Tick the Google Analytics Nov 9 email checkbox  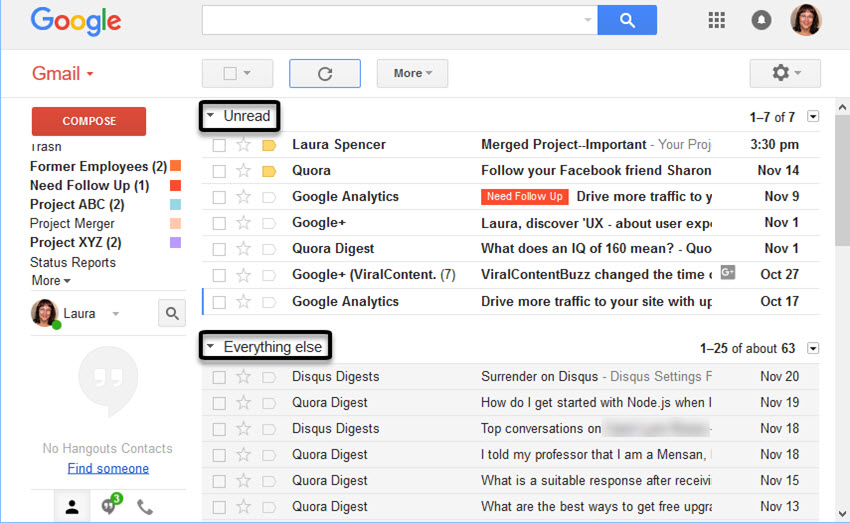tap(219, 197)
